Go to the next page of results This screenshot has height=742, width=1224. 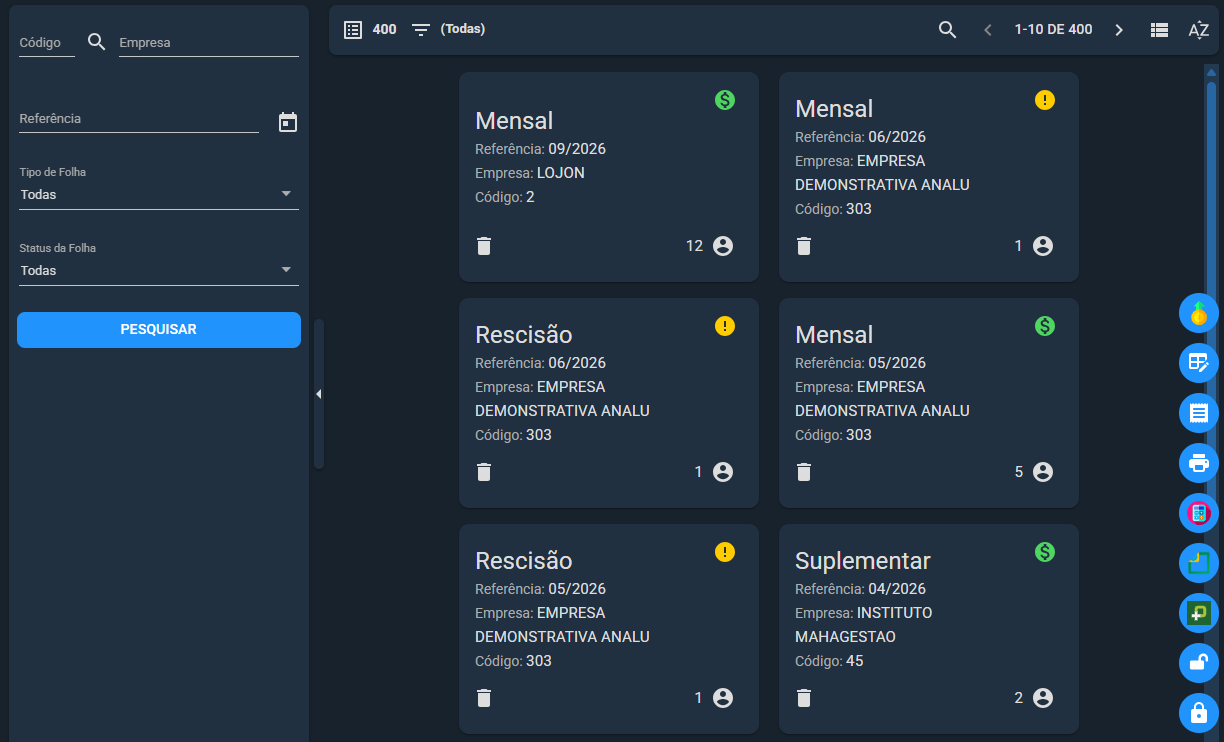click(1119, 30)
